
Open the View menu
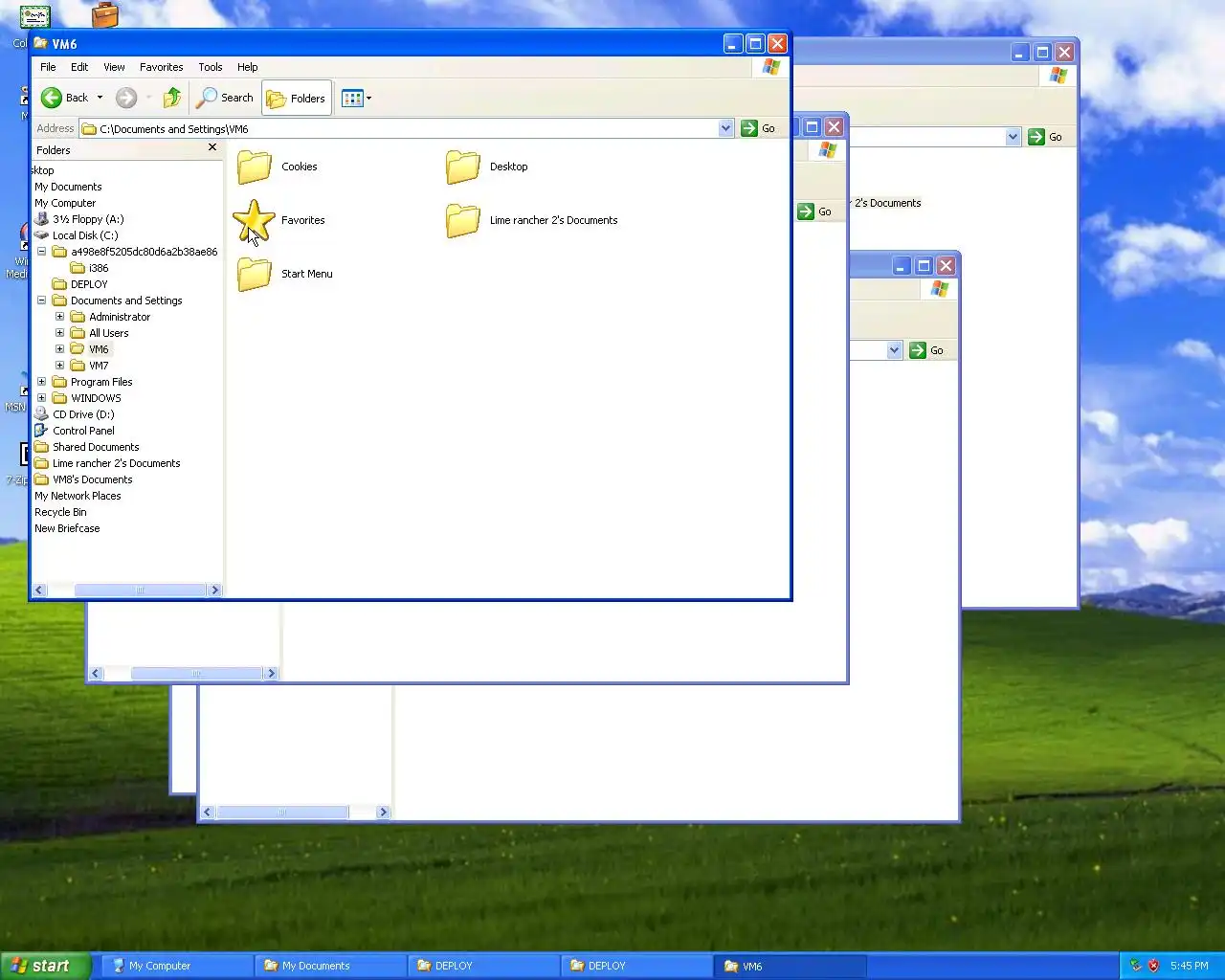coord(114,67)
